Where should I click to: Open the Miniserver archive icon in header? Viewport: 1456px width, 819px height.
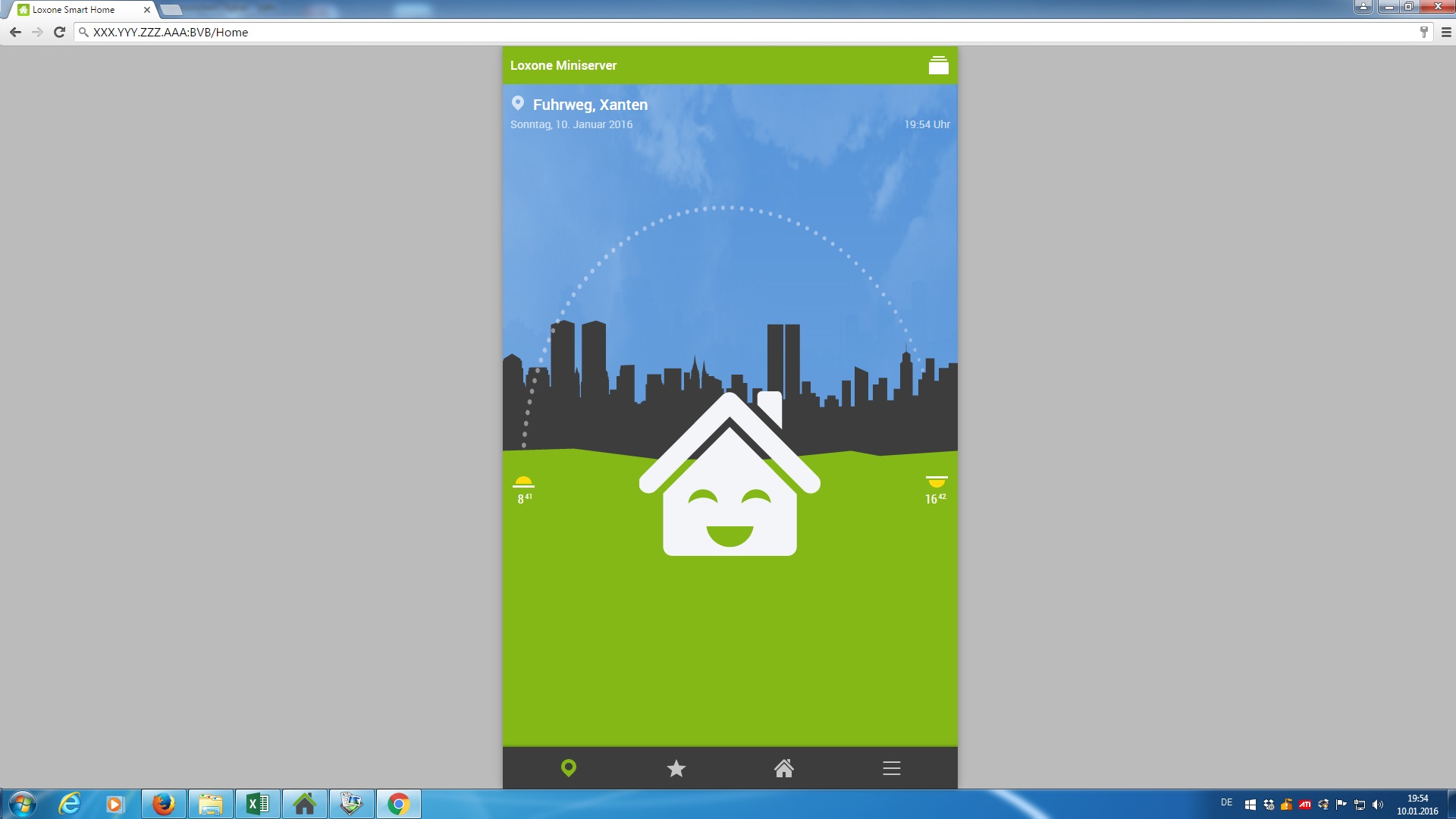click(x=938, y=65)
